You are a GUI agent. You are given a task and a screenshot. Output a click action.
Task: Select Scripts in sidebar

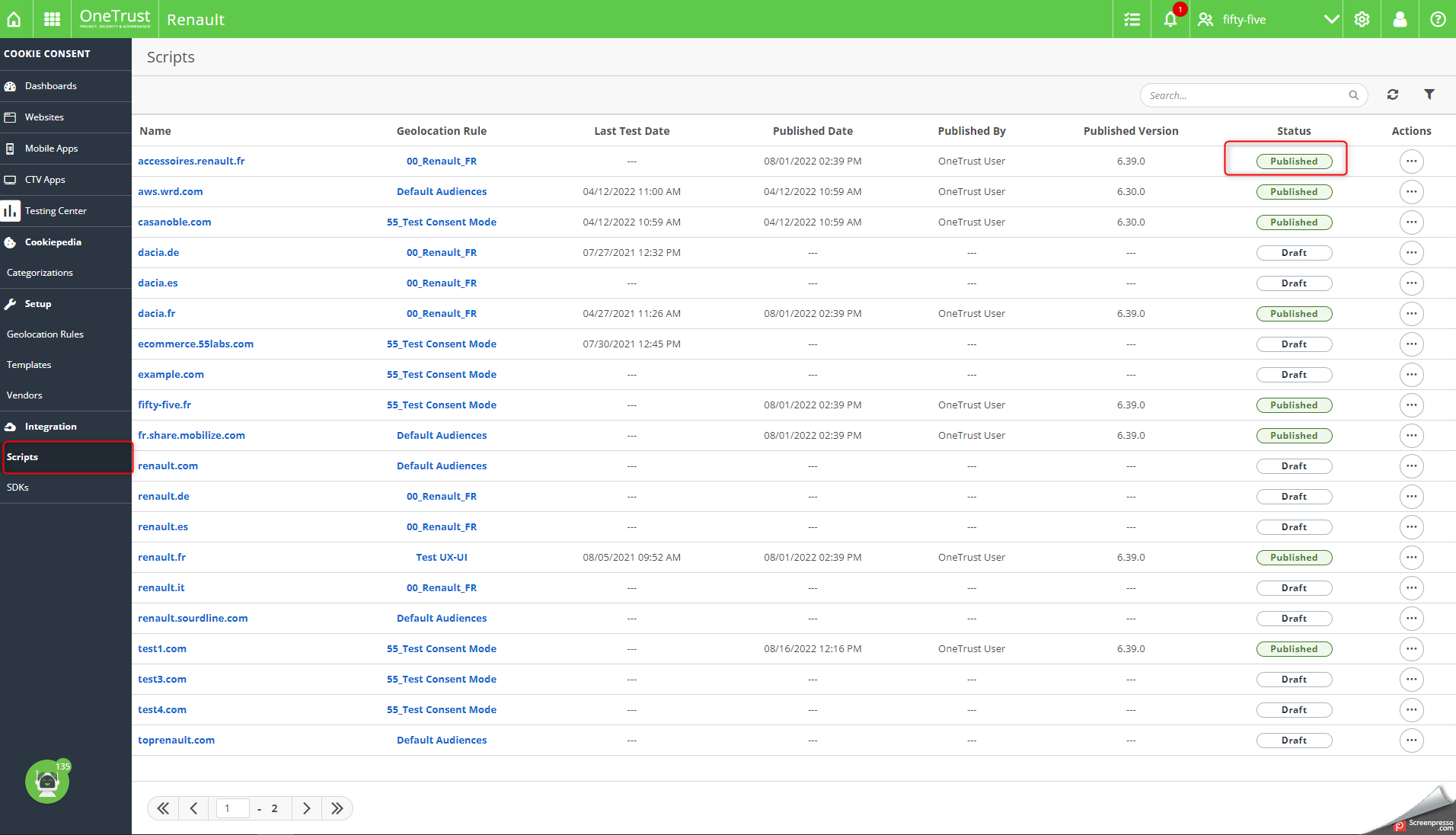point(67,457)
